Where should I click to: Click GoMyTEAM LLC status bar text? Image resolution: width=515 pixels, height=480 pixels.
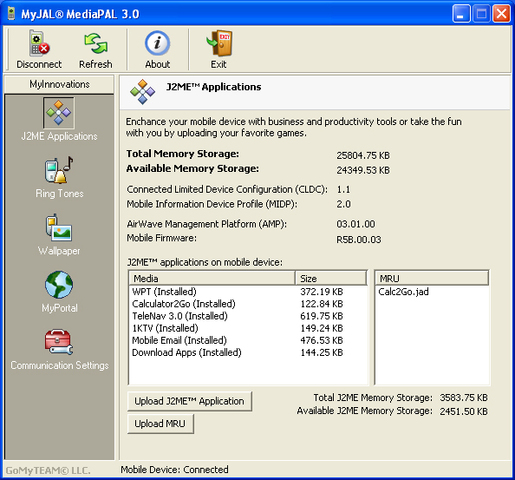48,470
